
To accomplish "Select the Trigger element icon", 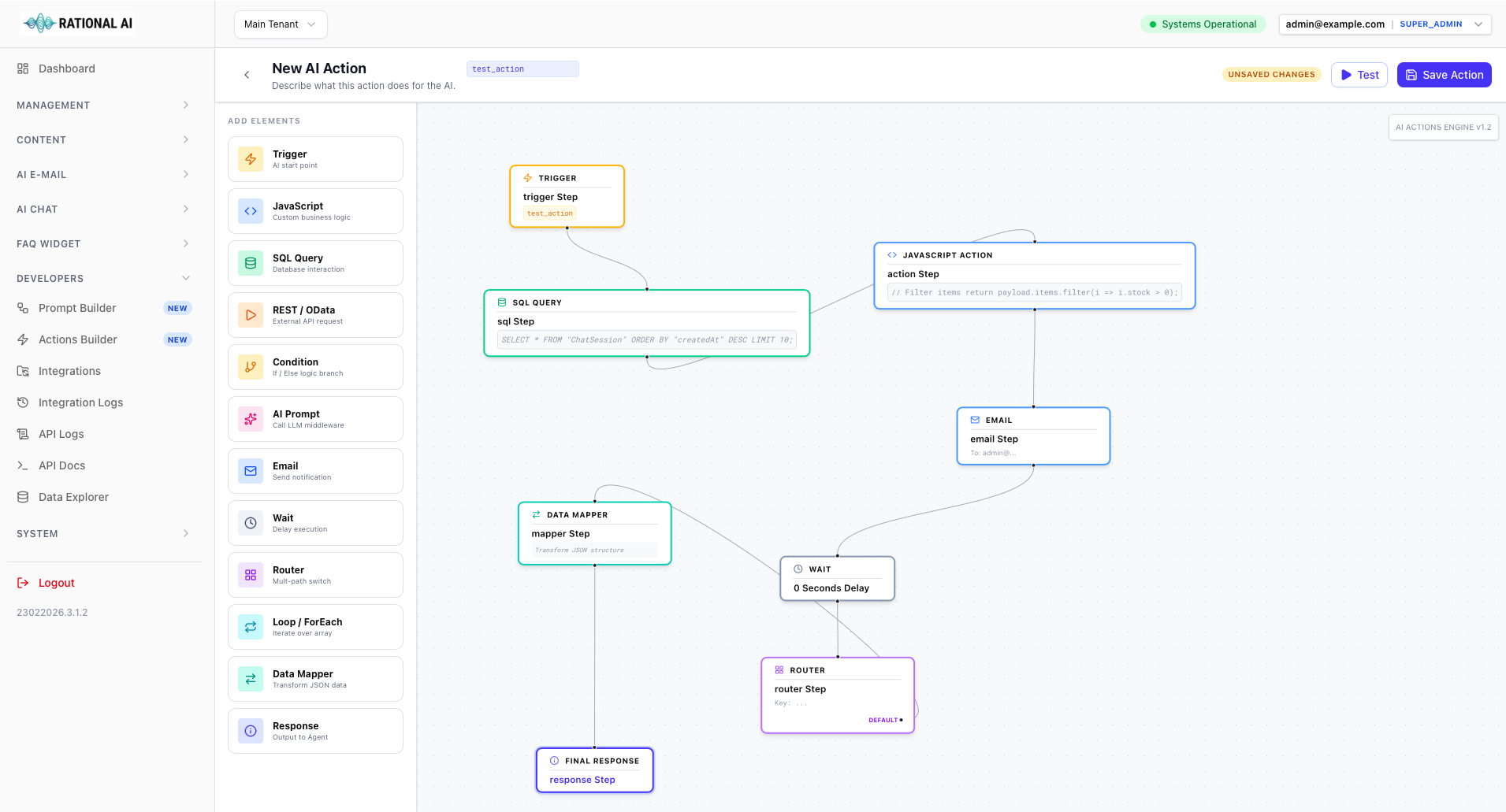I will (250, 159).
